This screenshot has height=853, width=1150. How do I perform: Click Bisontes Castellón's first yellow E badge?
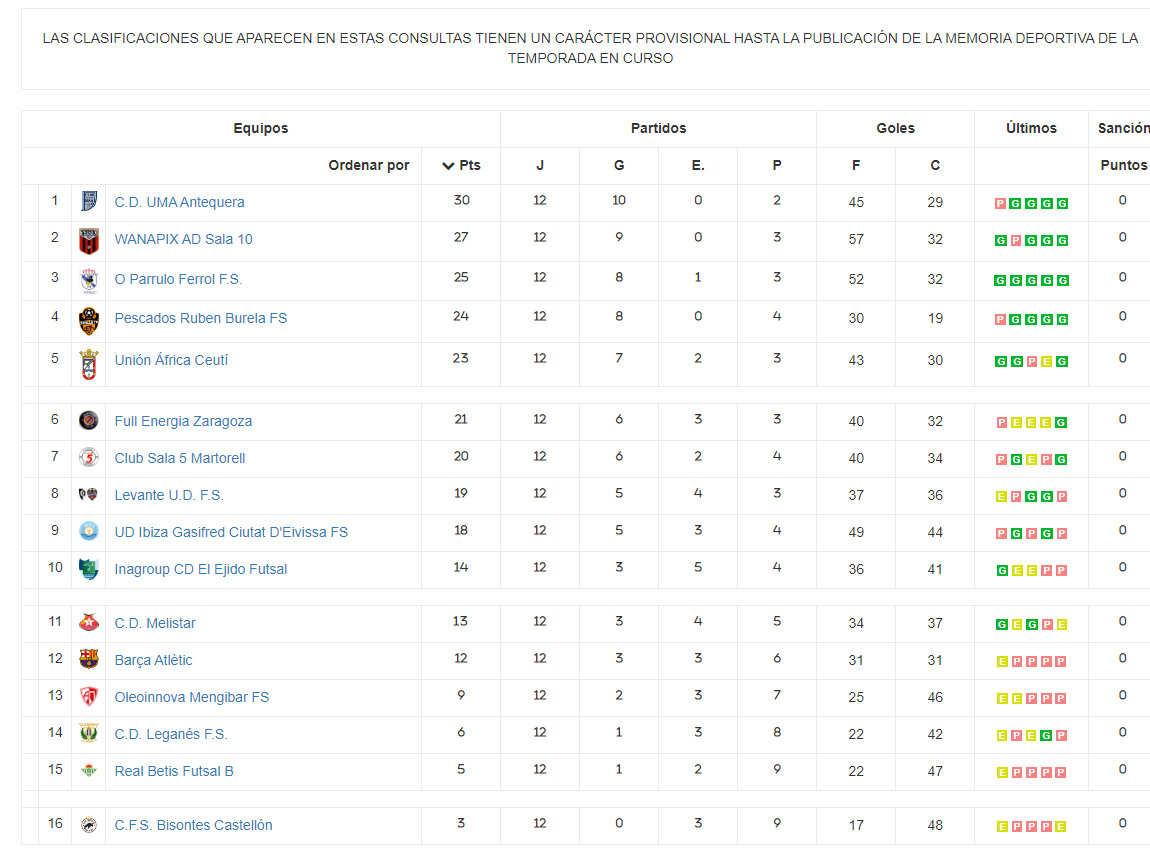(1002, 827)
